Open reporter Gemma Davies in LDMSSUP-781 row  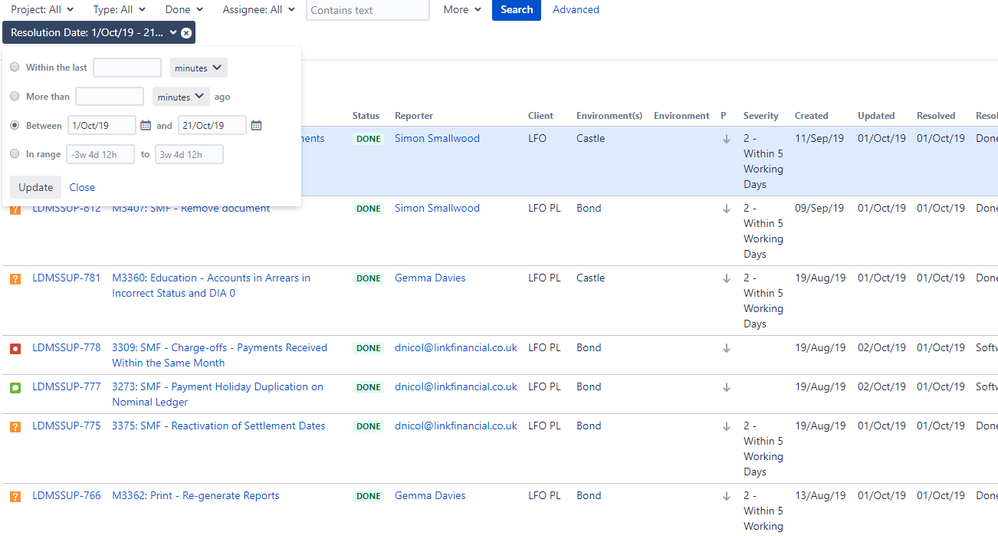(x=430, y=278)
